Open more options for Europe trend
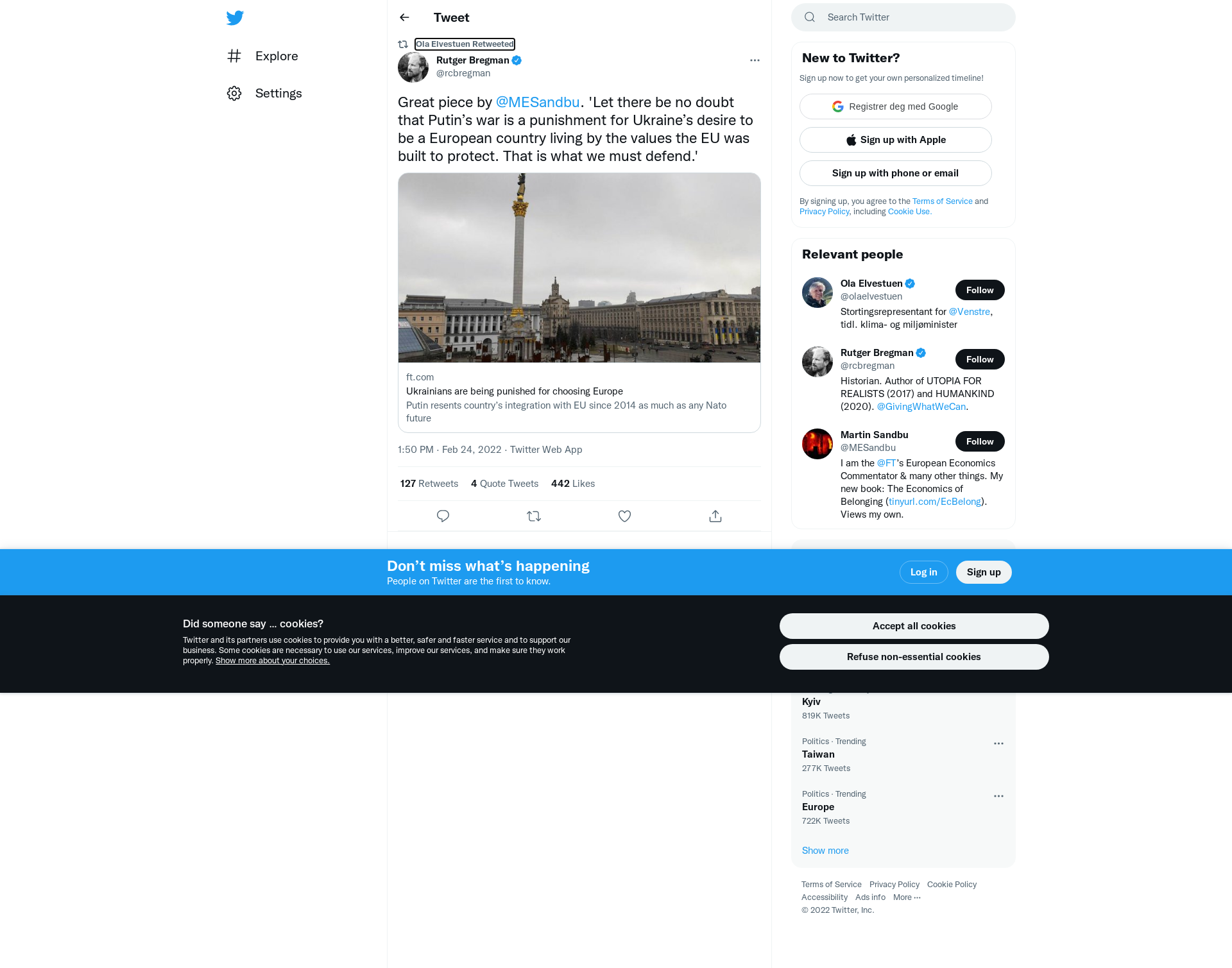The height and width of the screenshot is (968, 1232). point(998,796)
